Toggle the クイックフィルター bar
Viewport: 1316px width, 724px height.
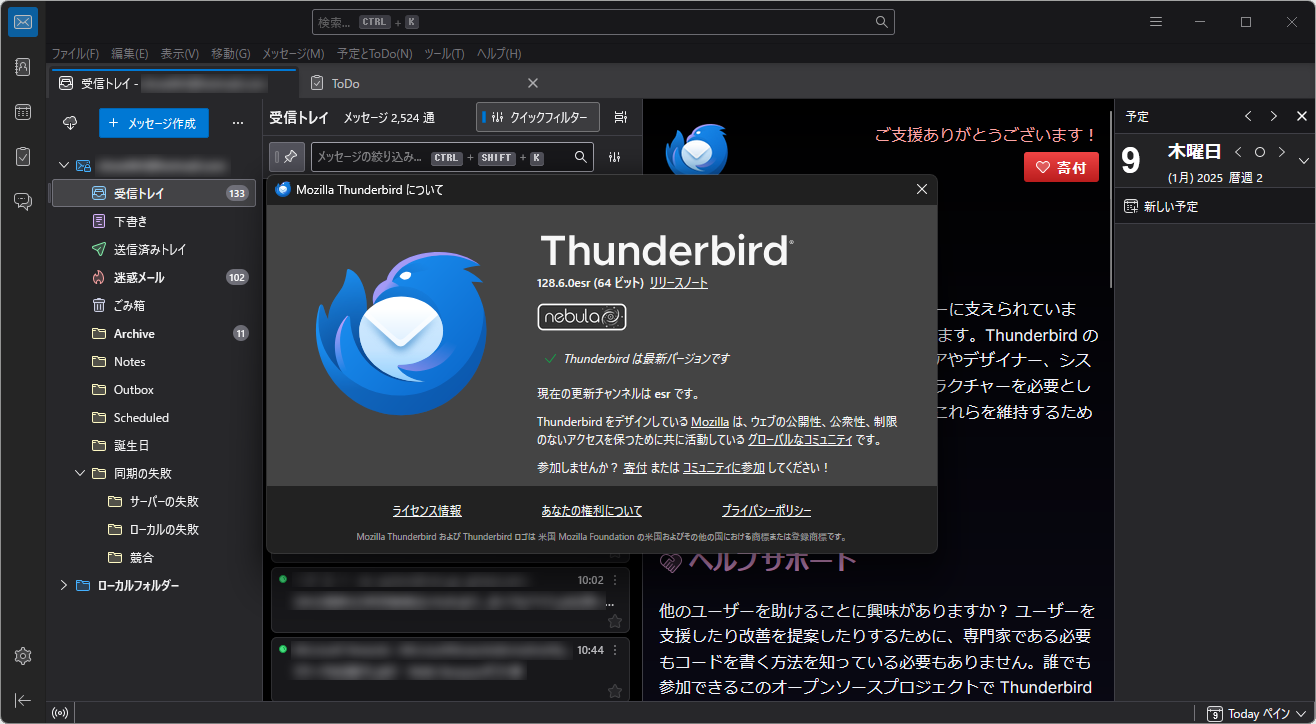tap(536, 116)
